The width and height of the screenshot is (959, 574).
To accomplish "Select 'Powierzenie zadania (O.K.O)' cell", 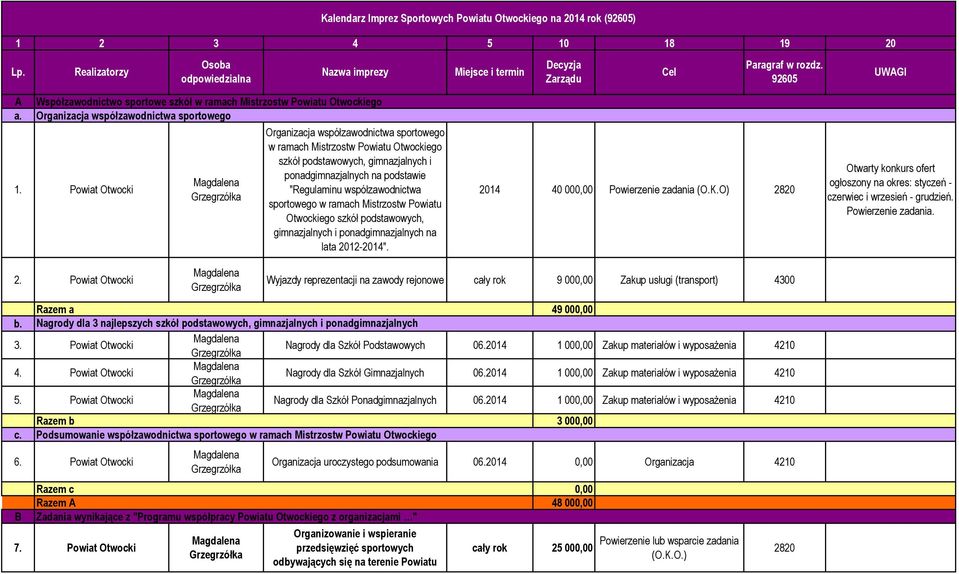I will (x=669, y=189).
